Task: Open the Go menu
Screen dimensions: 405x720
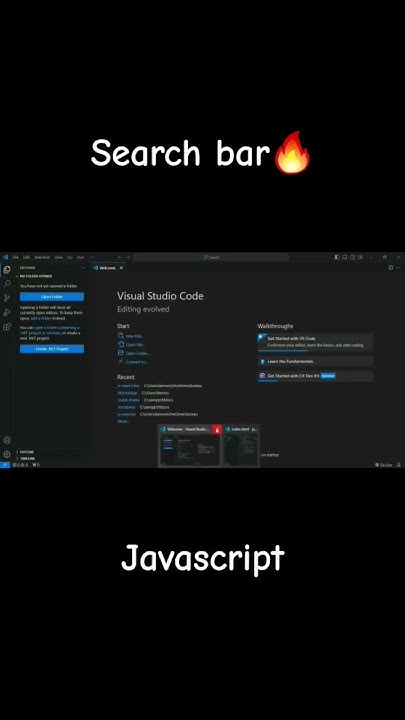Action: tap(70, 257)
